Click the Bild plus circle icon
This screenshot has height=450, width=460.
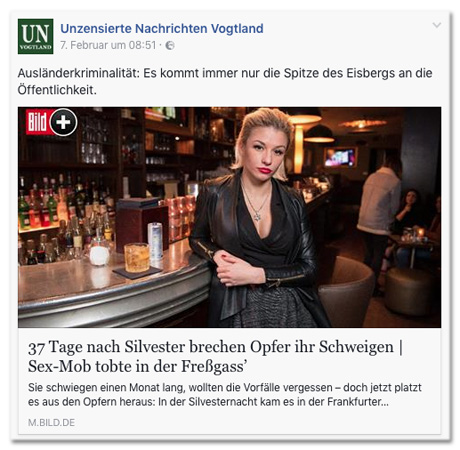[63, 122]
